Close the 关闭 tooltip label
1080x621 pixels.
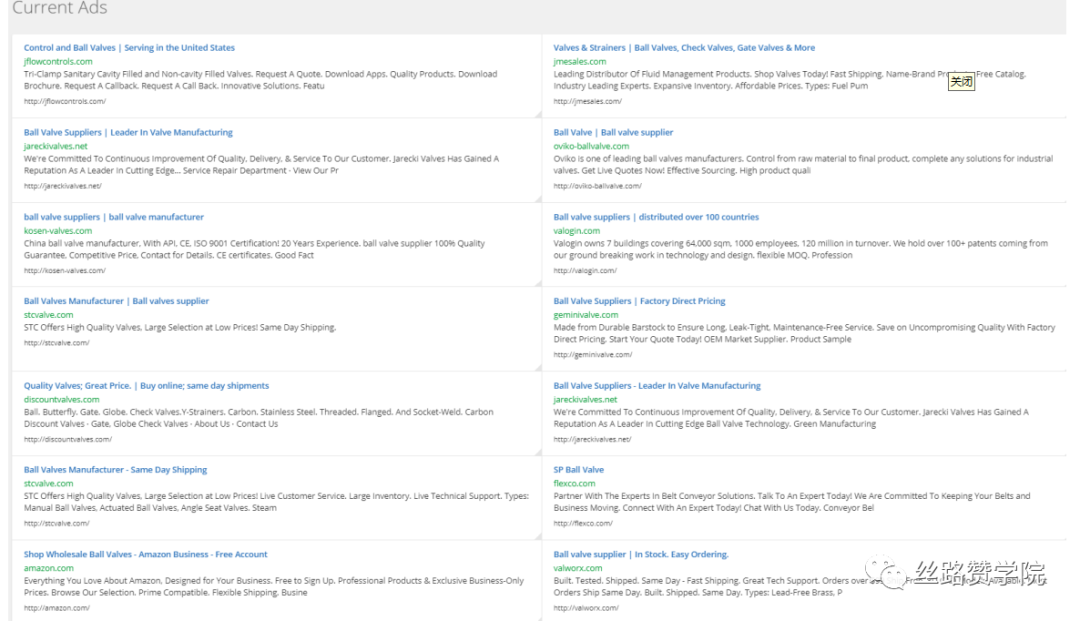pos(961,83)
